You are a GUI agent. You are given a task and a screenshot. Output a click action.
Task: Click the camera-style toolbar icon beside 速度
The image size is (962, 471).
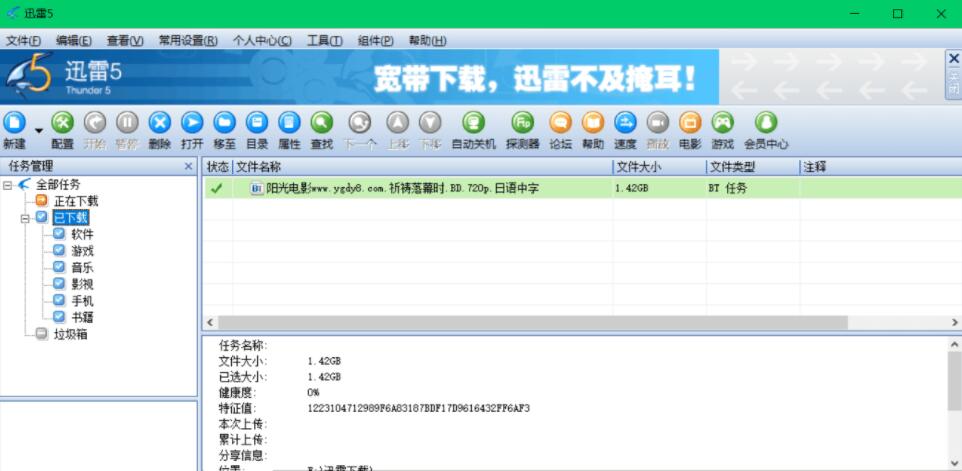pos(658,123)
